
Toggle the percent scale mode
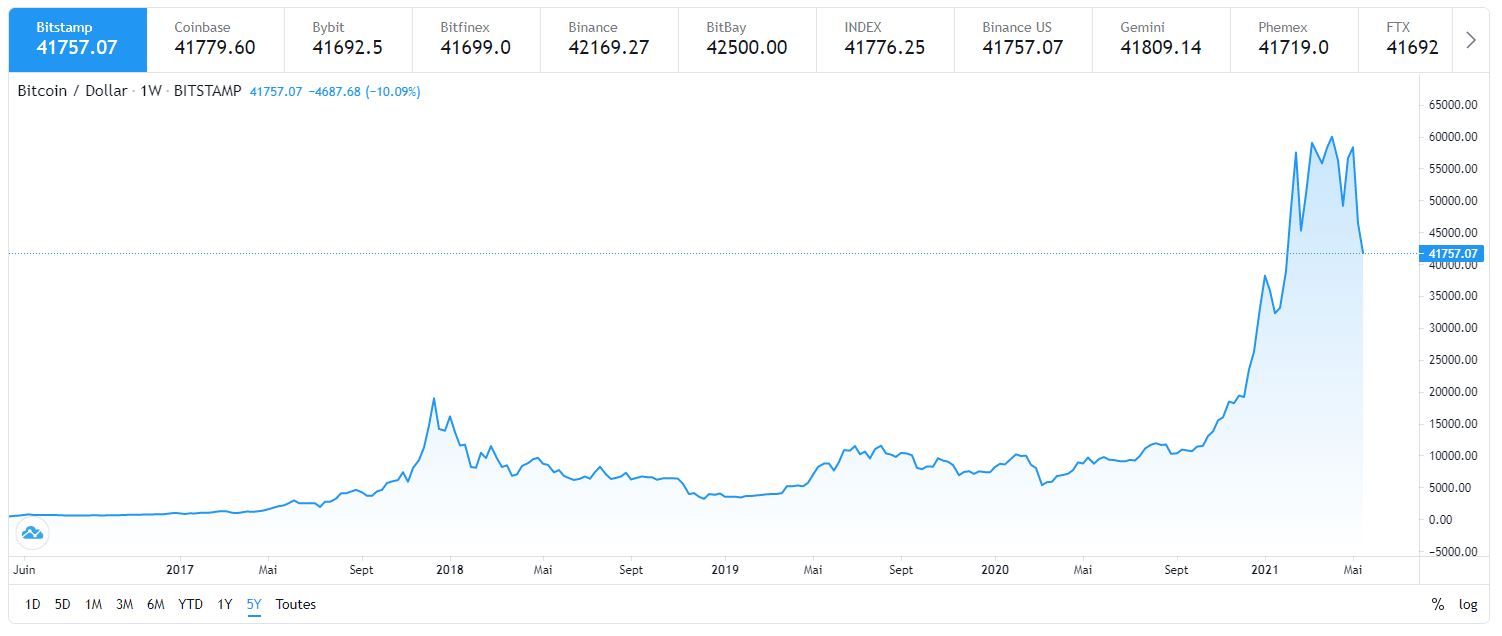pos(1438,604)
